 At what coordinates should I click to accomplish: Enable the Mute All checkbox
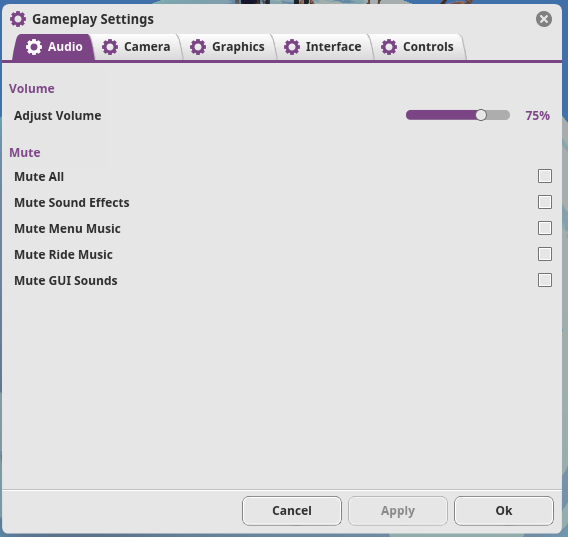coord(545,176)
